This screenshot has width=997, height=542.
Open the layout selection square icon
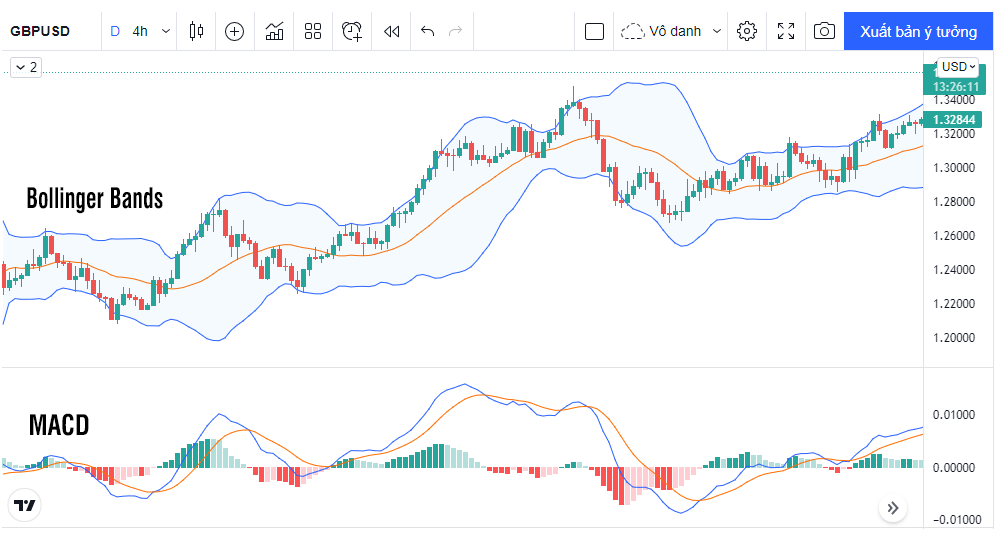pos(594,31)
